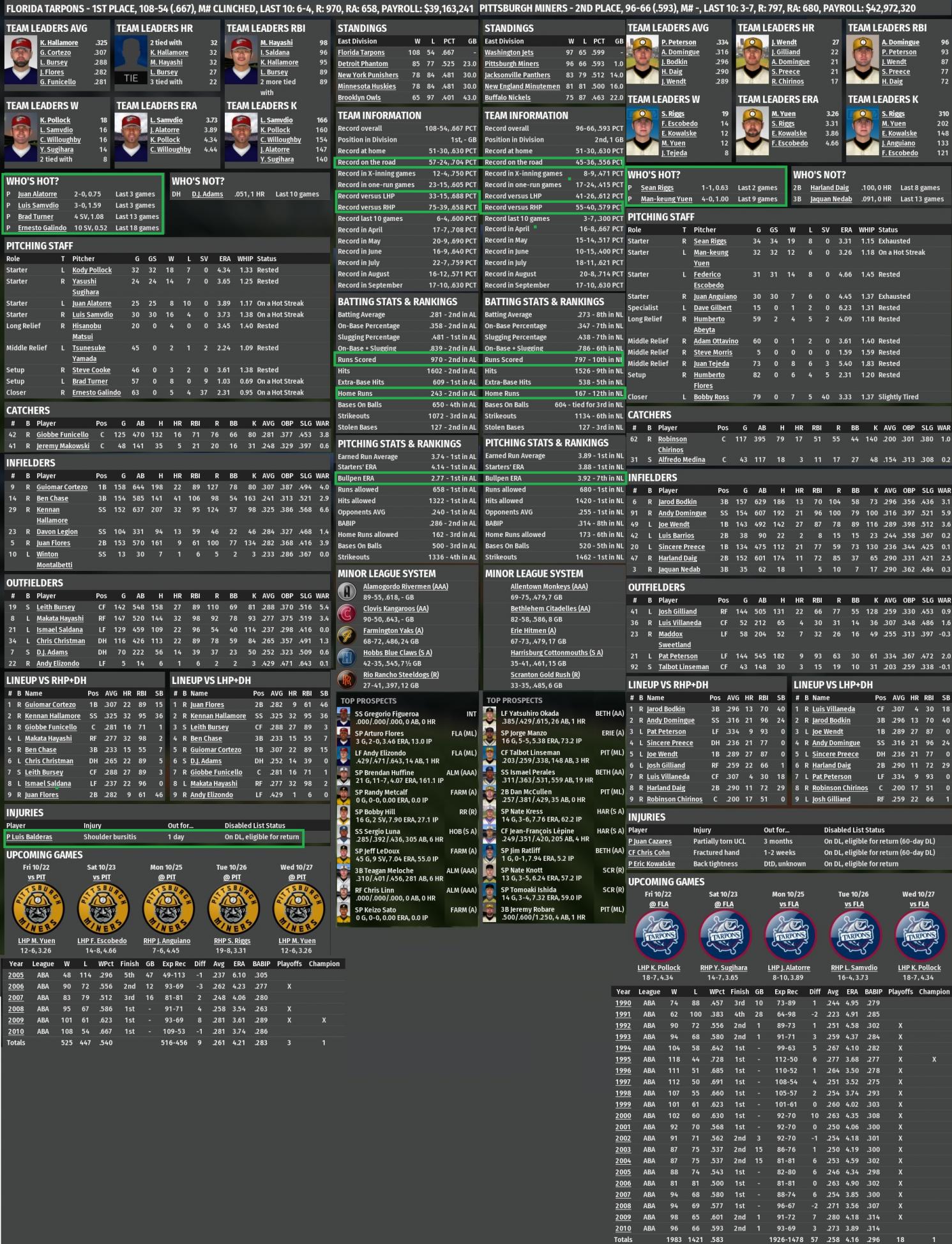This screenshot has height=1244, width=952.
Task: Select Tarpons logo for Mon 10/25 game
Action: [x=789, y=935]
